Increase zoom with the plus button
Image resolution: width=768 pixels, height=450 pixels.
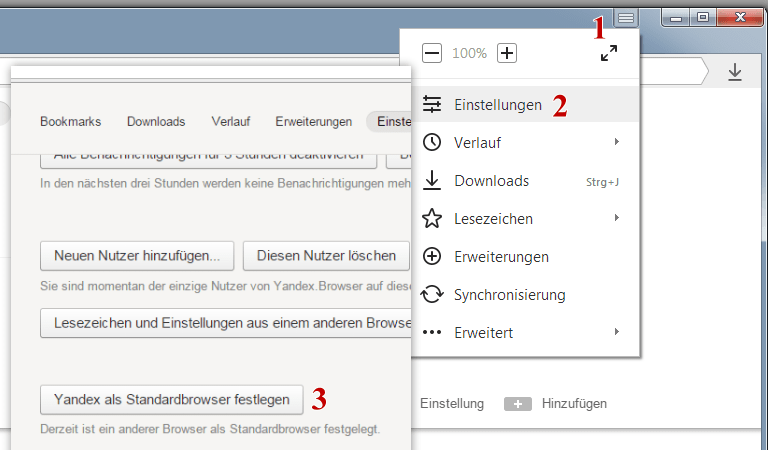(507, 53)
